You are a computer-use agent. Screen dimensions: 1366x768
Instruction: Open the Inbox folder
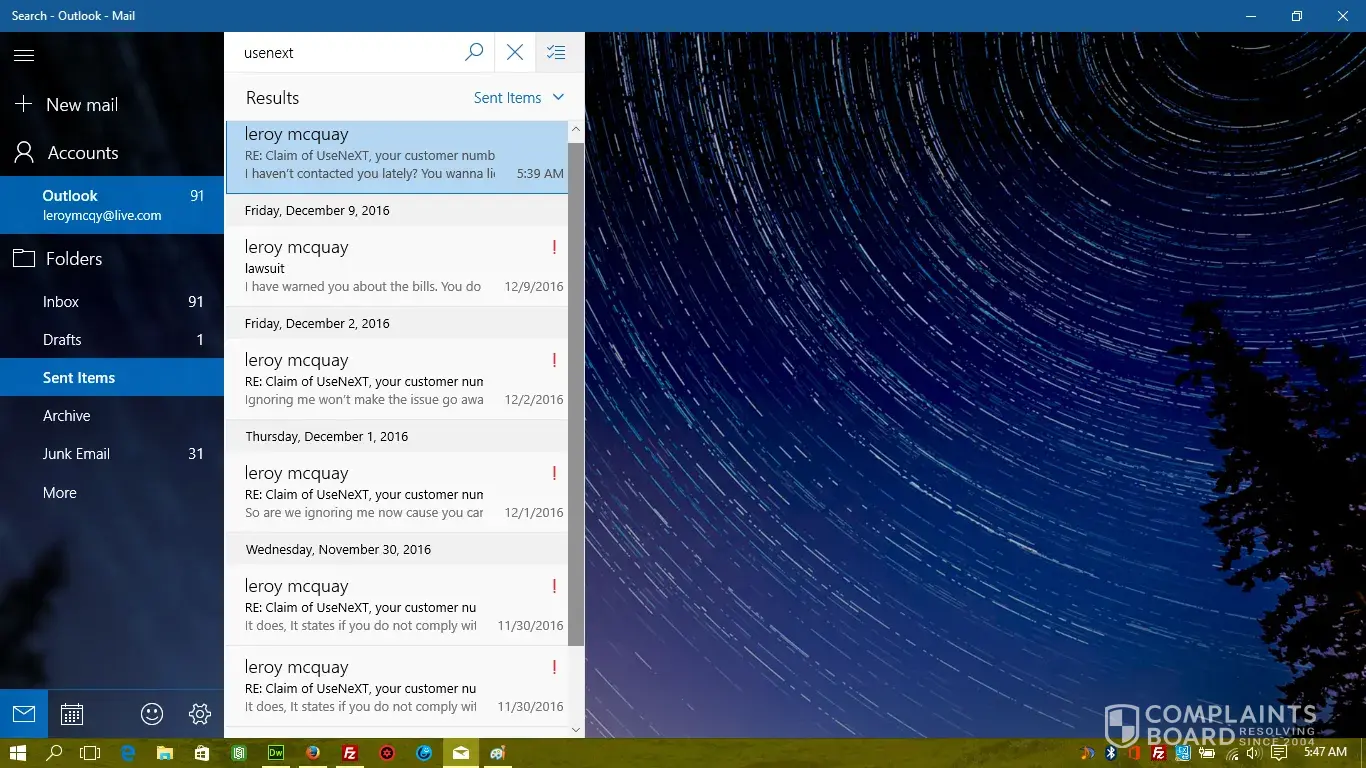(61, 302)
